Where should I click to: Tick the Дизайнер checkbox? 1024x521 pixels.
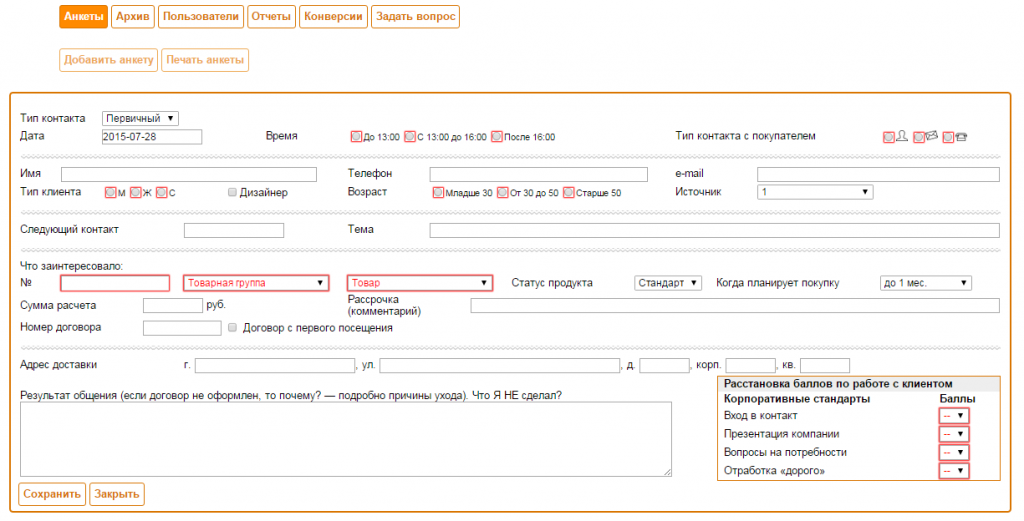[x=232, y=193]
